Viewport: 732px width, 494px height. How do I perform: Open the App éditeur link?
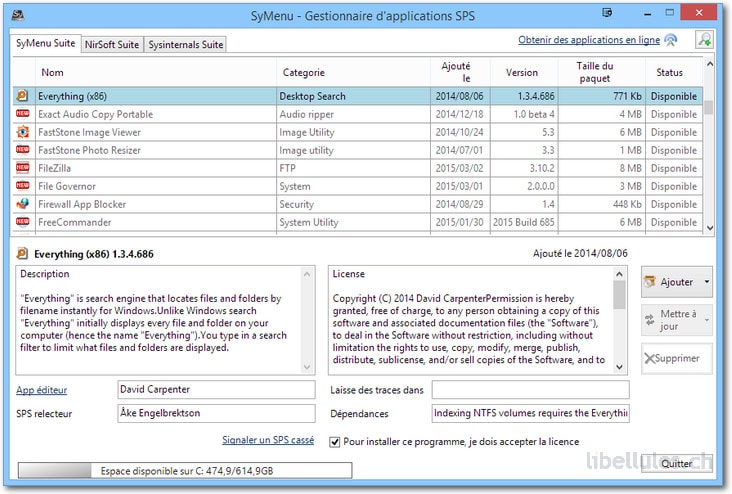(x=42, y=390)
